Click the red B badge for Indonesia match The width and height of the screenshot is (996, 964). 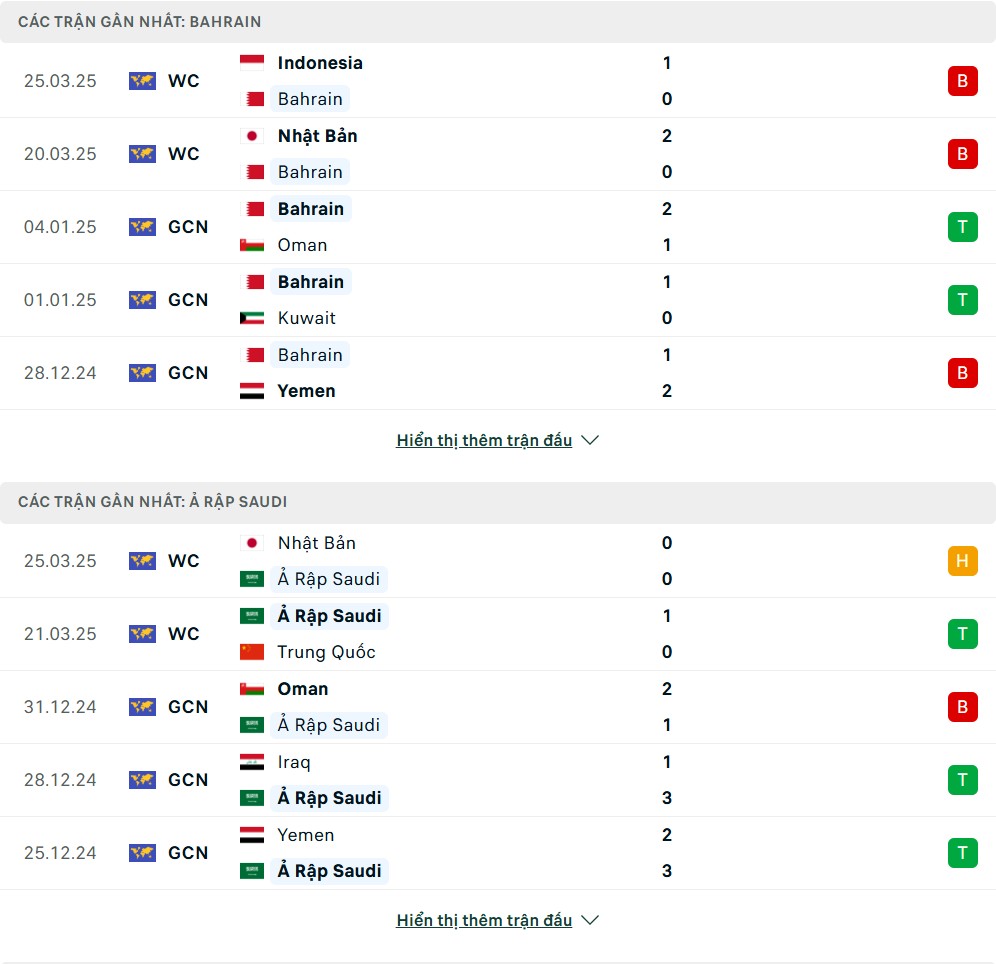[x=962, y=81]
